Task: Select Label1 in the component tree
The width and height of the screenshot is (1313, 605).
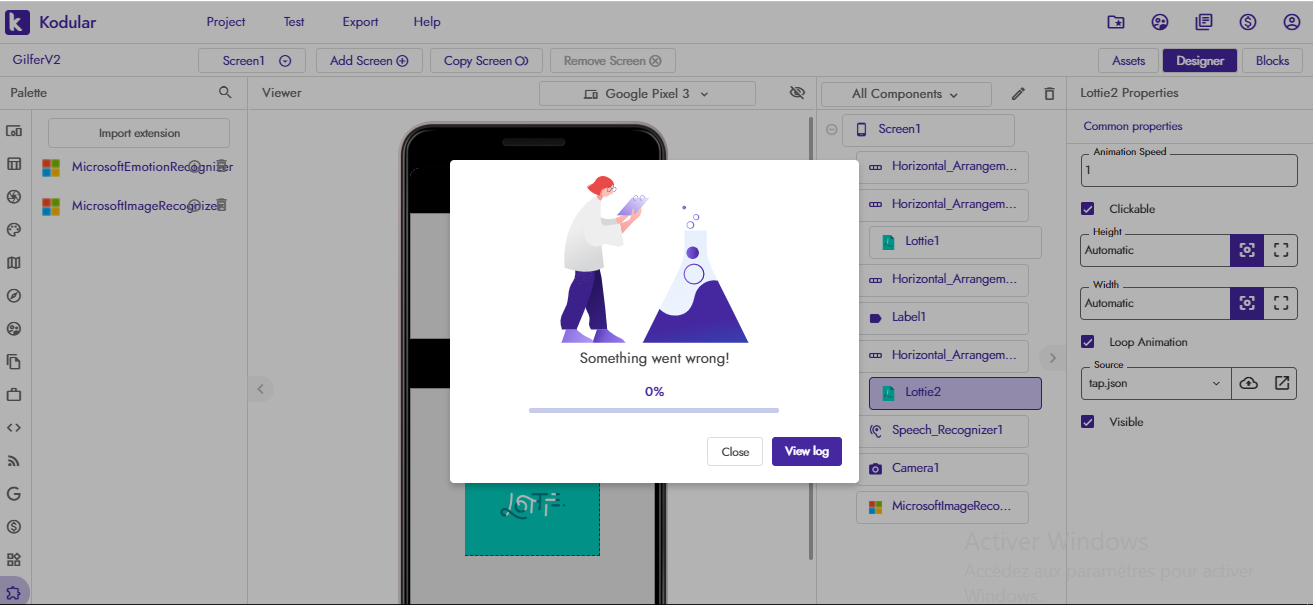Action: pos(942,318)
